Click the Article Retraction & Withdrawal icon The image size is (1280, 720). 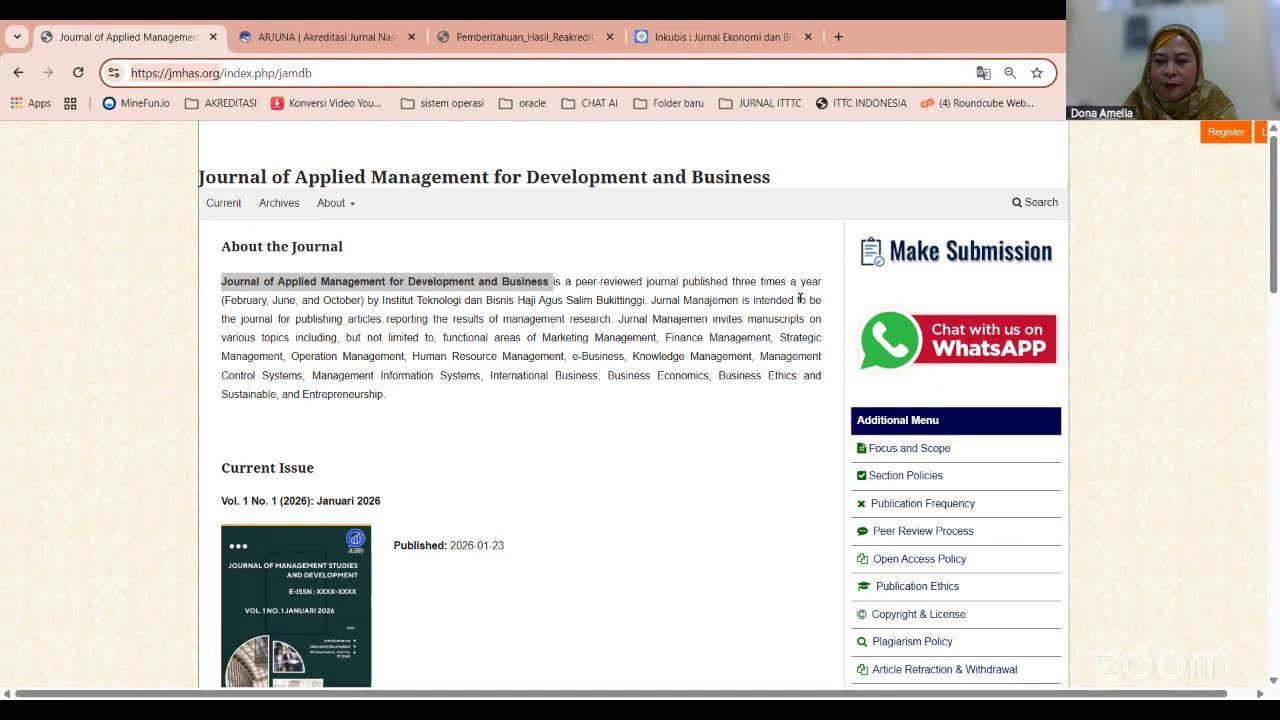[x=862, y=670]
